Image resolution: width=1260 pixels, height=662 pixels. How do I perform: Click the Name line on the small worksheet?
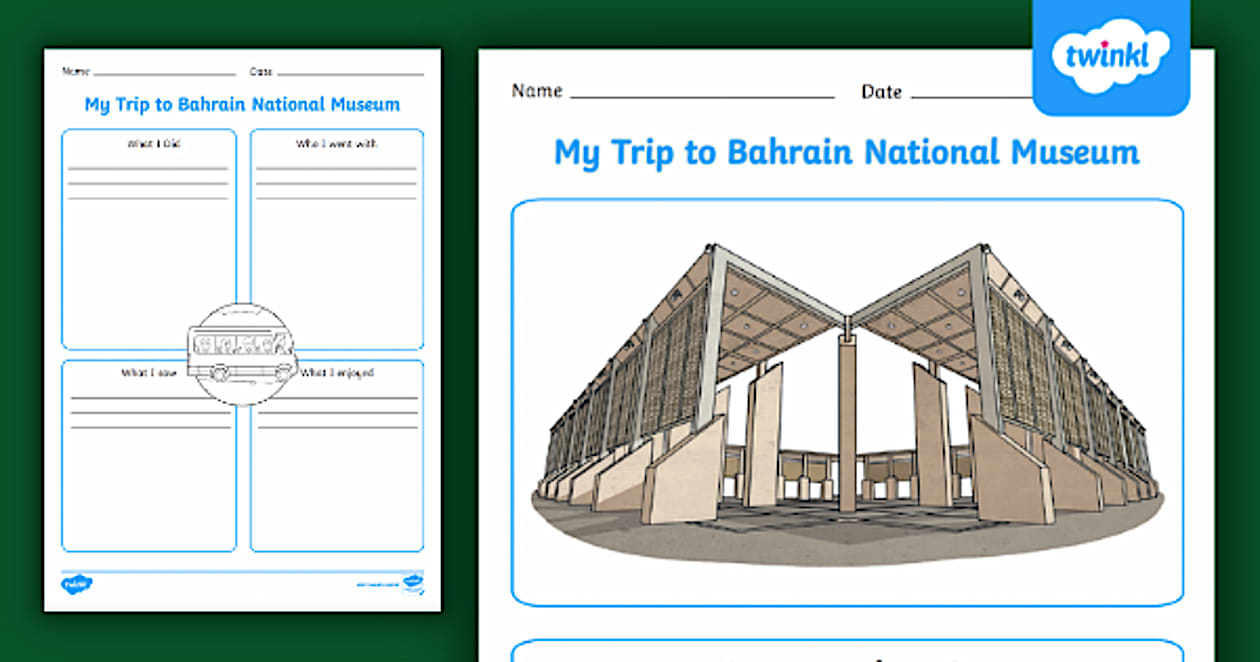tap(165, 74)
